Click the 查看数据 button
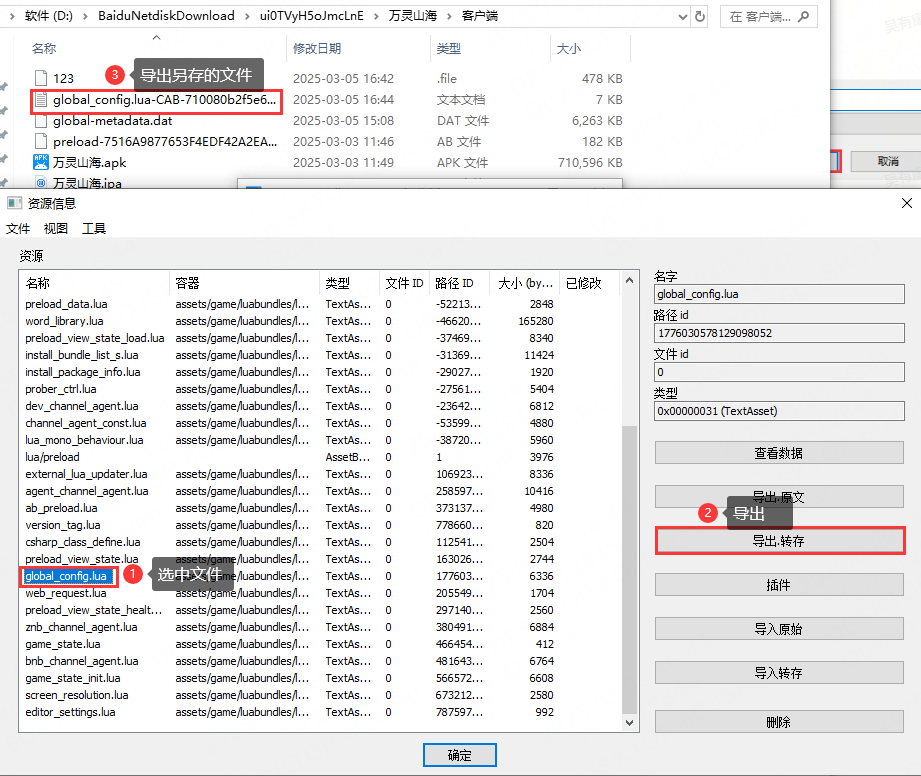 [x=779, y=453]
